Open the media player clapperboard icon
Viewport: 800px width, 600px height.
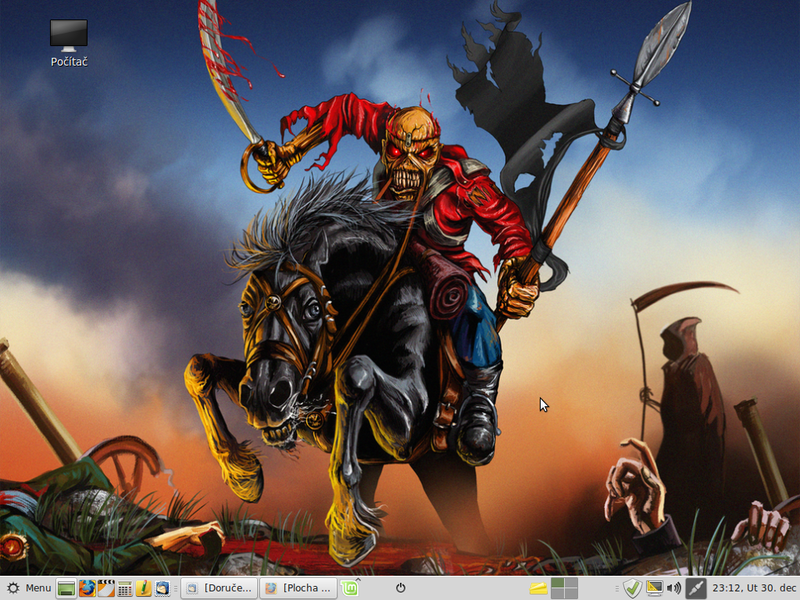pyautogui.click(x=105, y=588)
